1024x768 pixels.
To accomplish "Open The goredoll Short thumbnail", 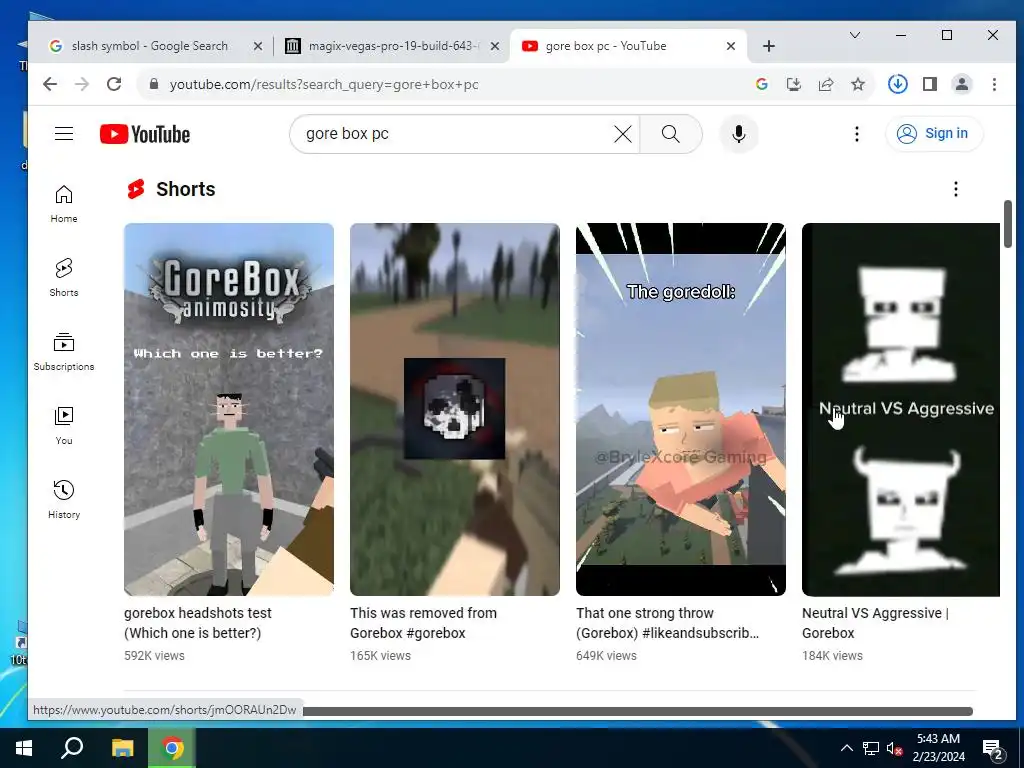I will [680, 409].
